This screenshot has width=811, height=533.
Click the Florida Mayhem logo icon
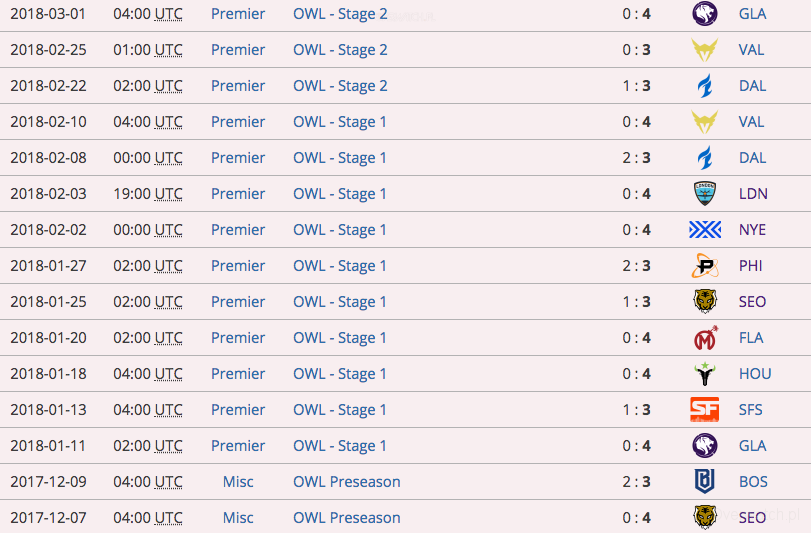pyautogui.click(x=704, y=338)
